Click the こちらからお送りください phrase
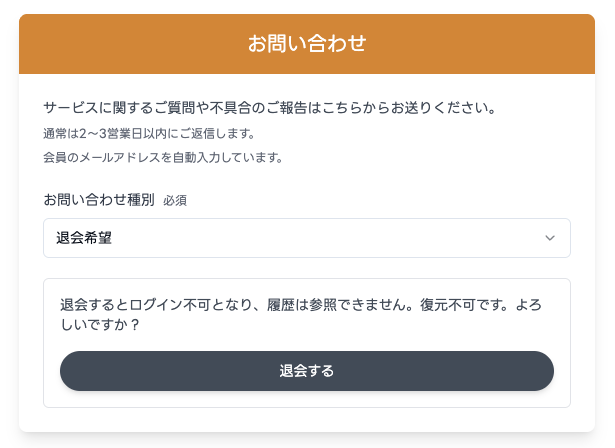 (404, 107)
